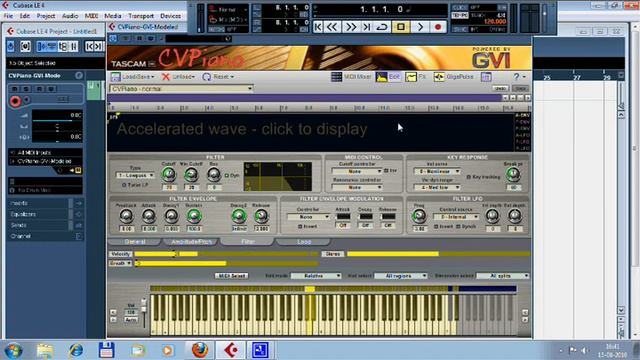Screen dimensions: 640x360
Task: Toggle the Turbo LP checkbox
Action: point(124,185)
